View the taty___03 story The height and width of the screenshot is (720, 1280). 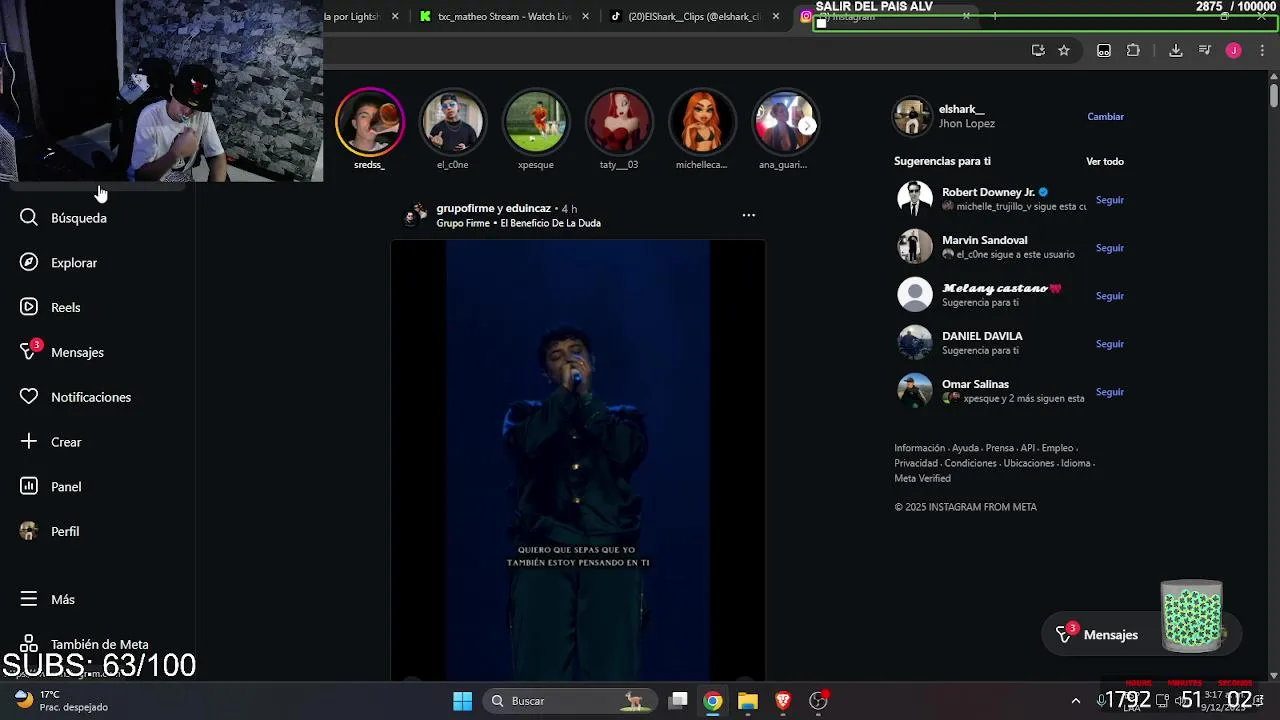(619, 122)
